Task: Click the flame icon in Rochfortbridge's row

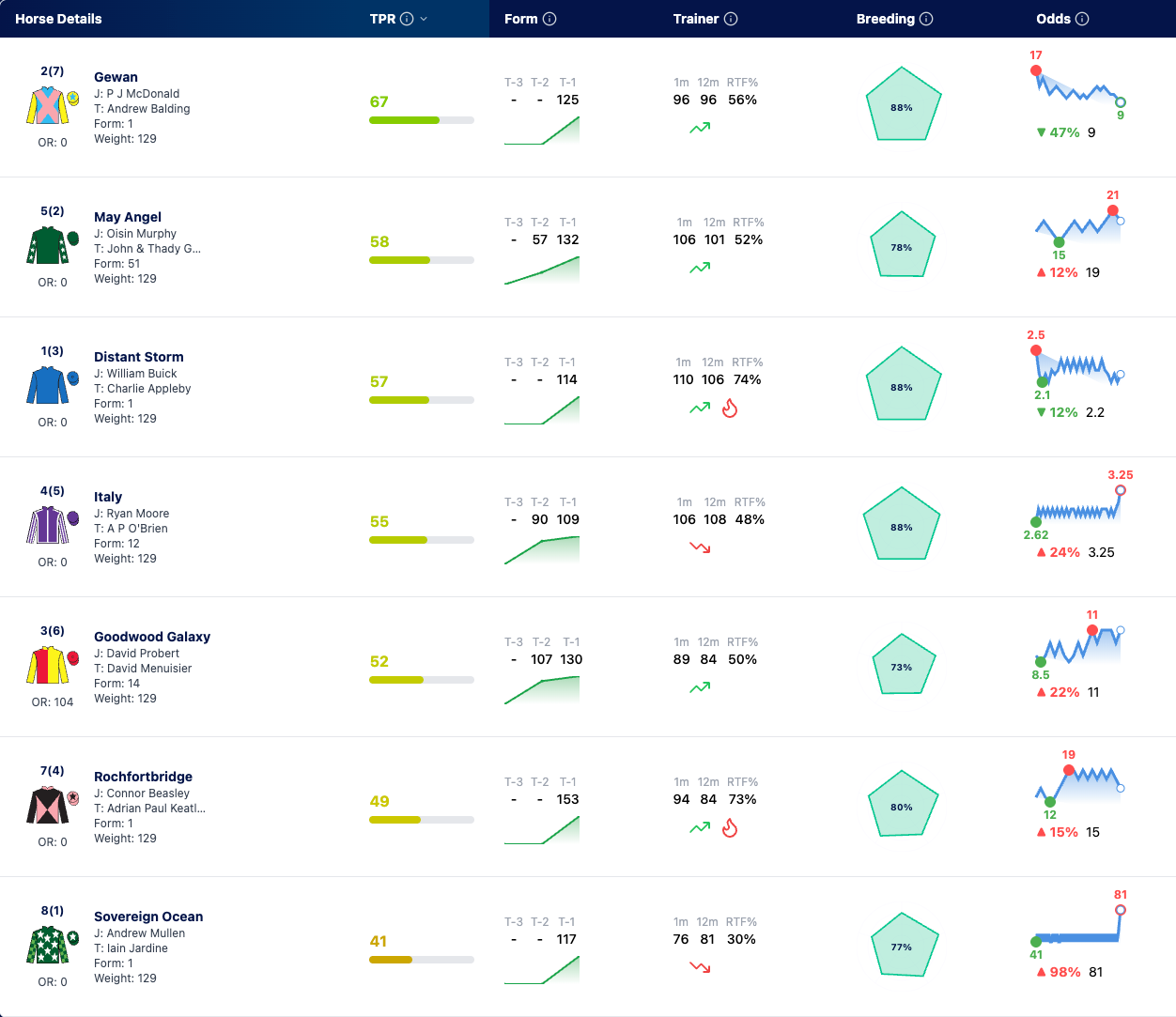Action: pos(730,828)
